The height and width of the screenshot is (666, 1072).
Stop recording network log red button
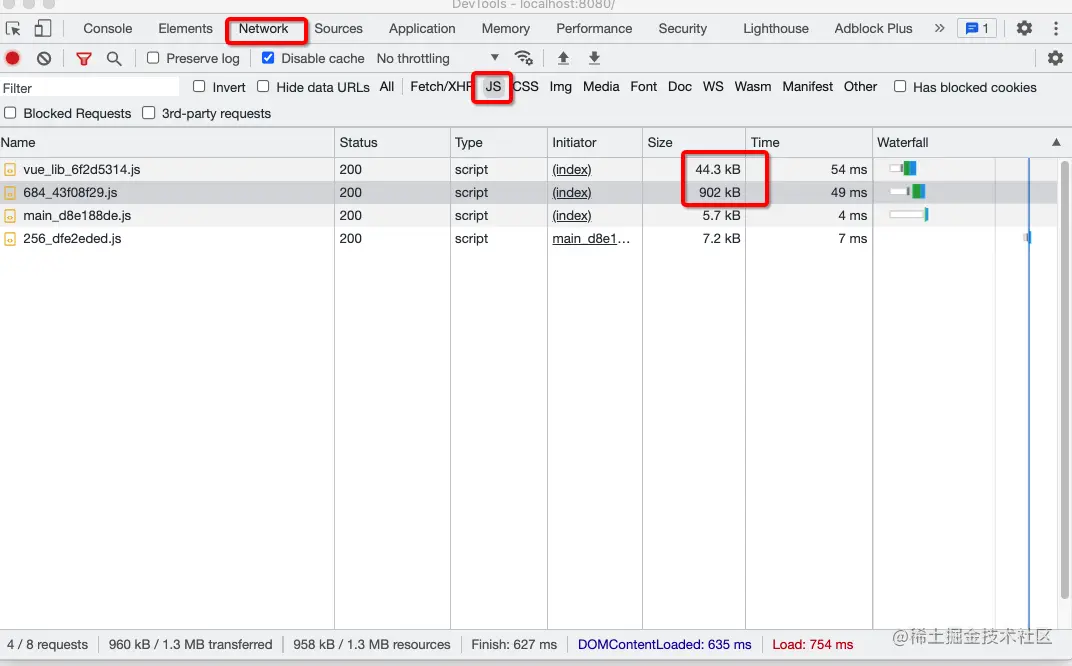coord(12,58)
